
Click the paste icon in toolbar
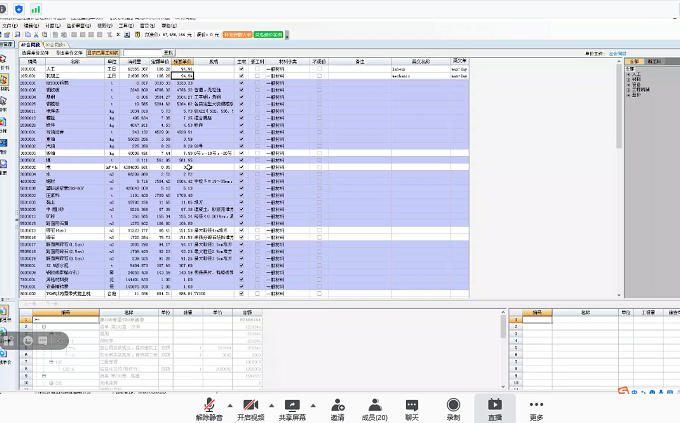point(44,34)
